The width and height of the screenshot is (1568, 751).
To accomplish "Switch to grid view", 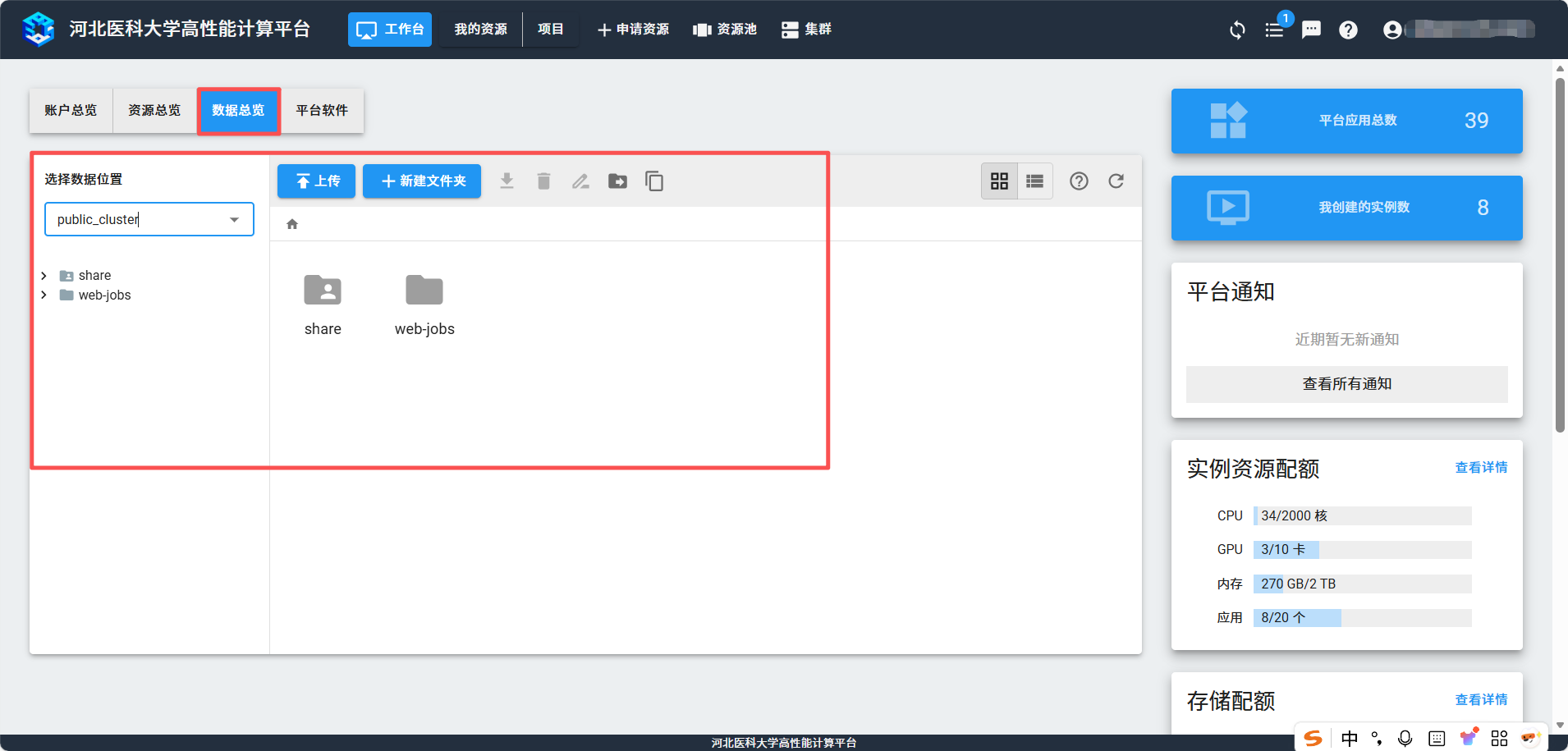I will click(999, 181).
